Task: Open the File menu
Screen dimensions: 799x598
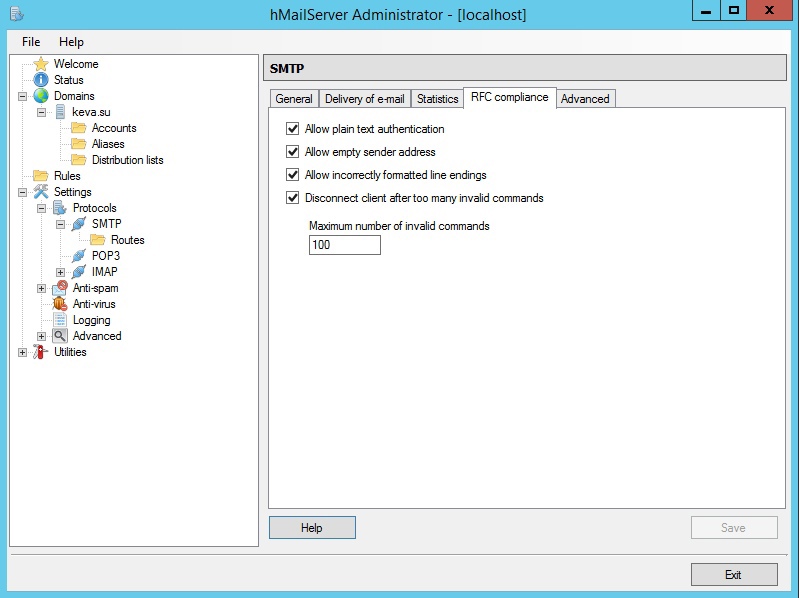Action: 31,42
